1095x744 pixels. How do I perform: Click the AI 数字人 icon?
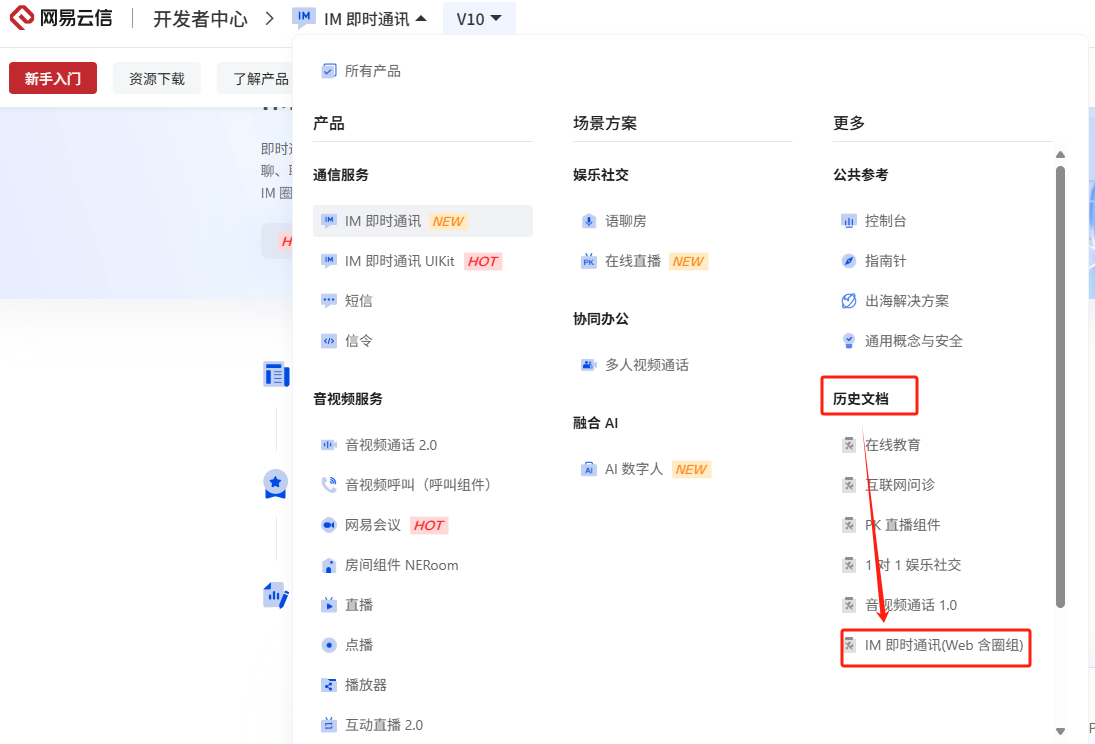coord(589,469)
